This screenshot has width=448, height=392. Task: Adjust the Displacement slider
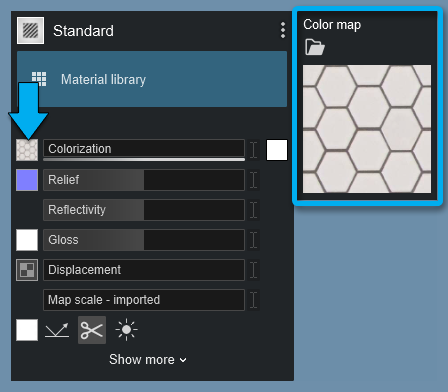pos(144,270)
